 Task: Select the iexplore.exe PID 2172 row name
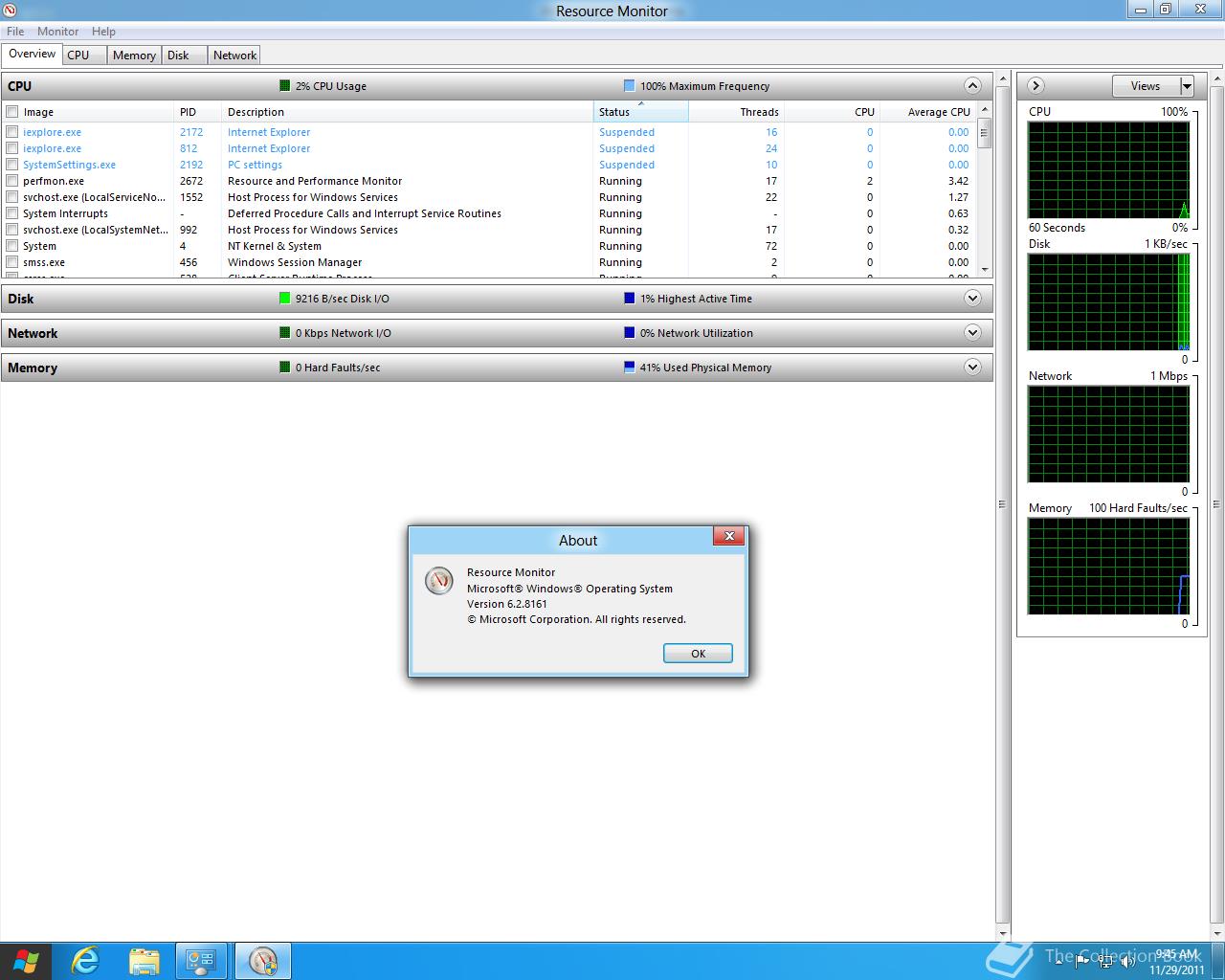52,132
